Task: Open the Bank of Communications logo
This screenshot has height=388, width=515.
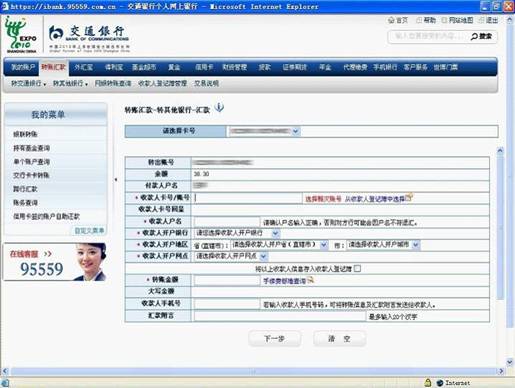Action: 89,38
